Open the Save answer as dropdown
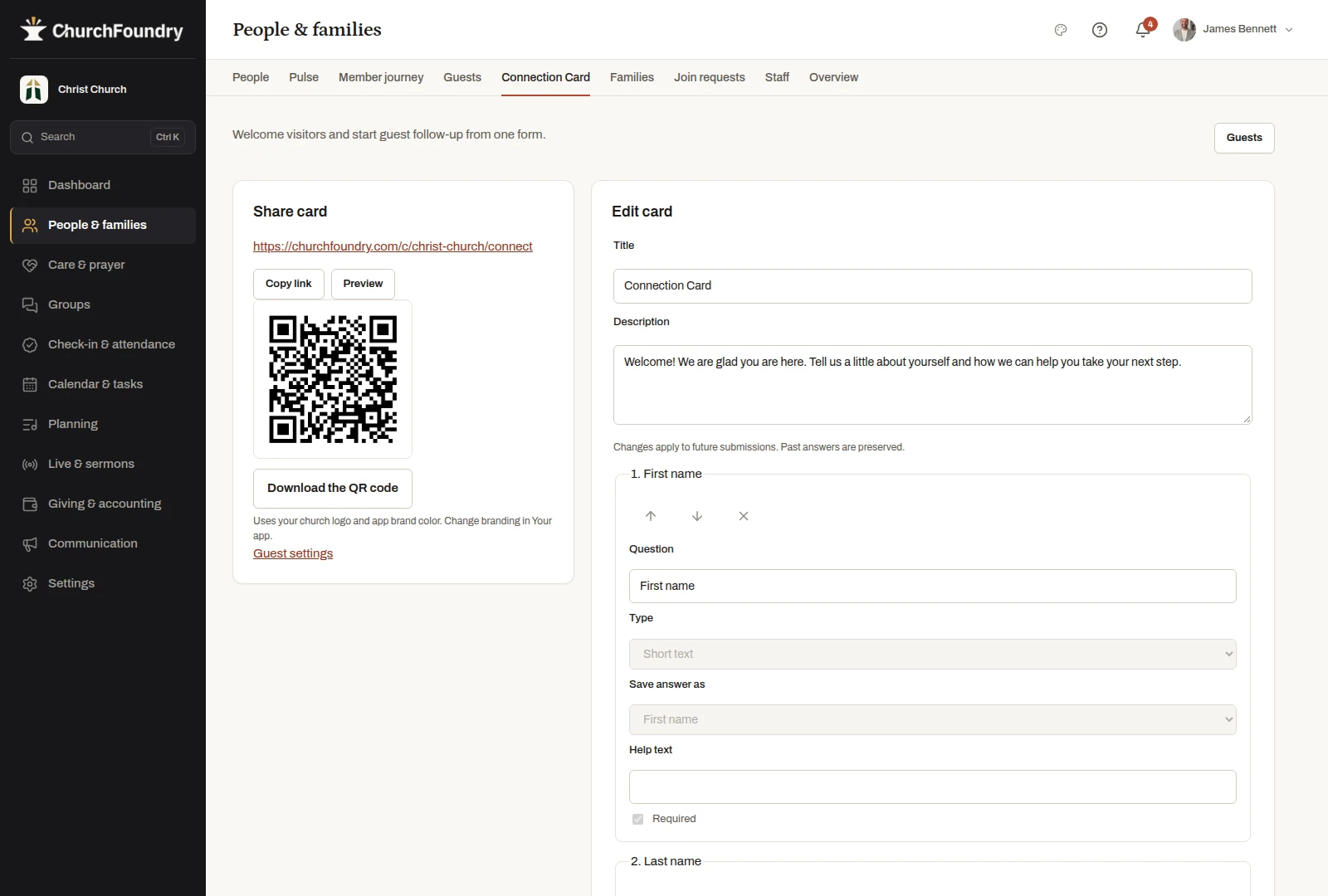1328x896 pixels. pos(933,719)
